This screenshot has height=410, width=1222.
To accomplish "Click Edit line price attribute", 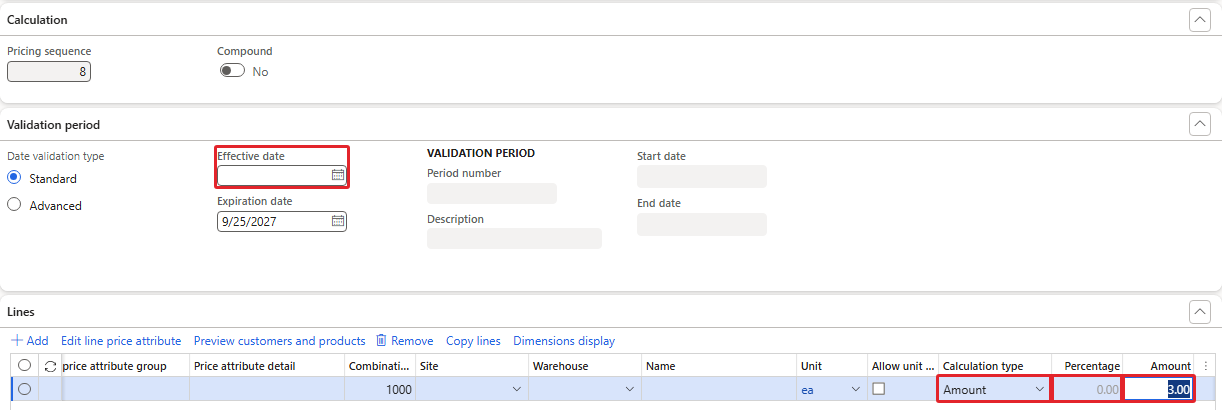I will click(121, 341).
